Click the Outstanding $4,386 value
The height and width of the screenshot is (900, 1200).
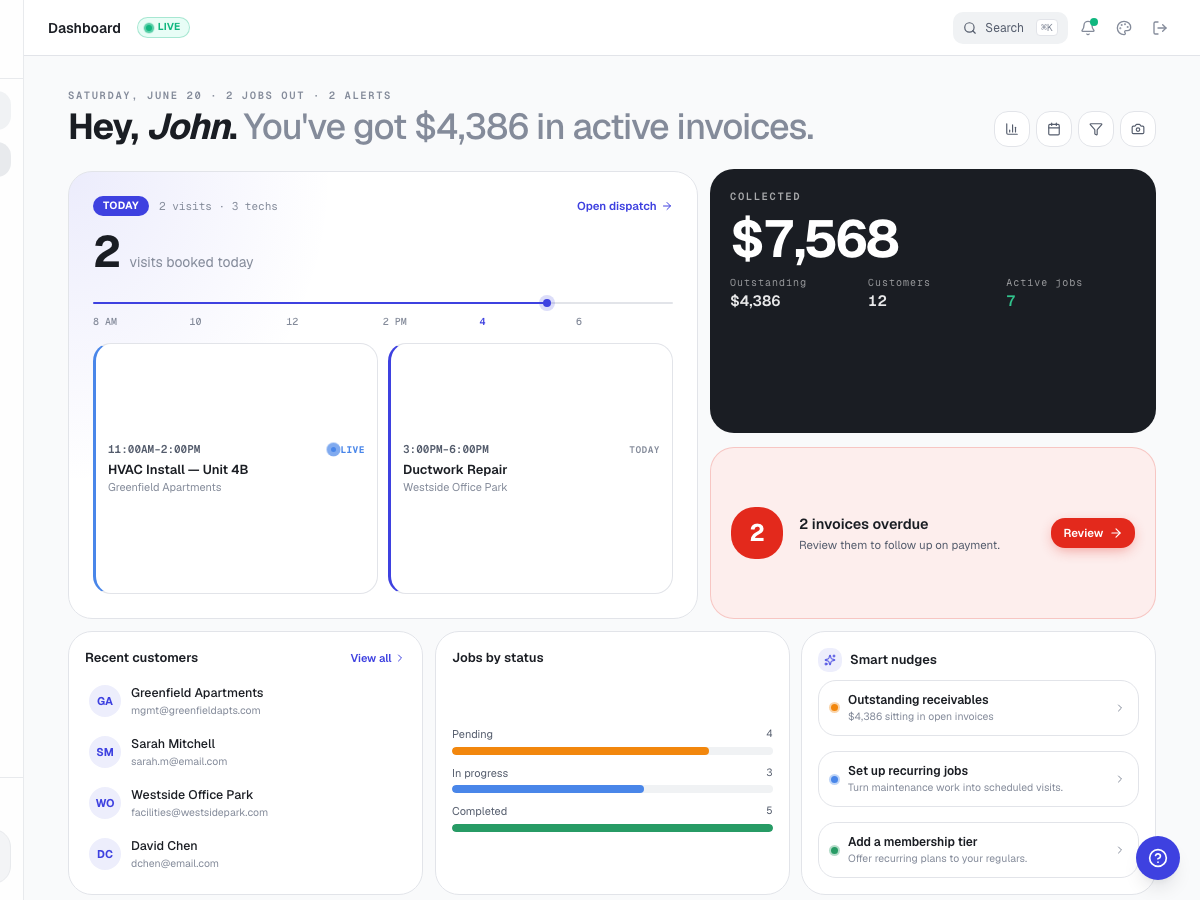coord(755,301)
